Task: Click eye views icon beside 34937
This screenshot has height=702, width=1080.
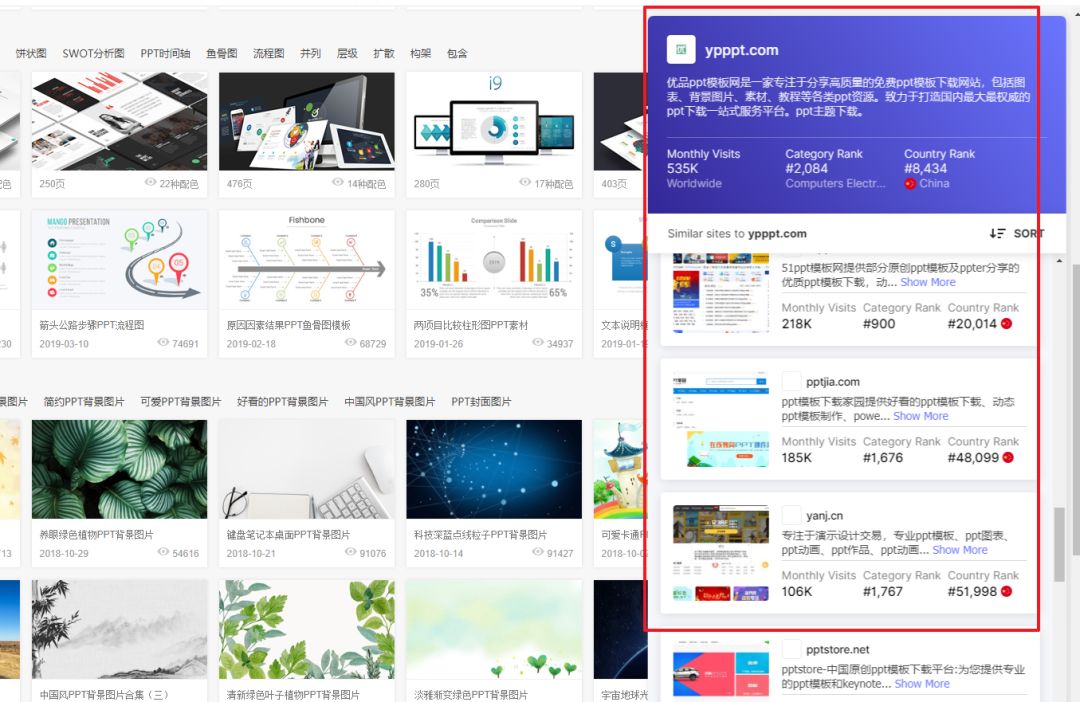Action: pyautogui.click(x=538, y=342)
